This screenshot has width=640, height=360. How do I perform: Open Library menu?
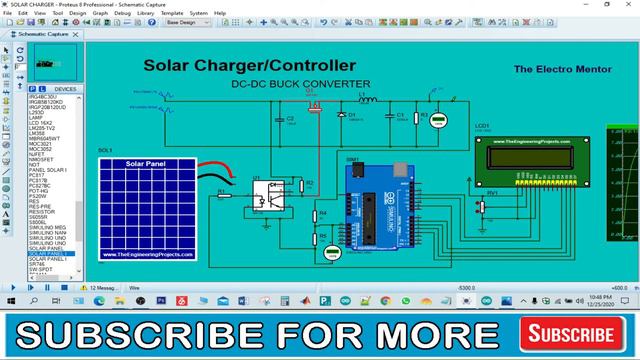pyautogui.click(x=145, y=13)
